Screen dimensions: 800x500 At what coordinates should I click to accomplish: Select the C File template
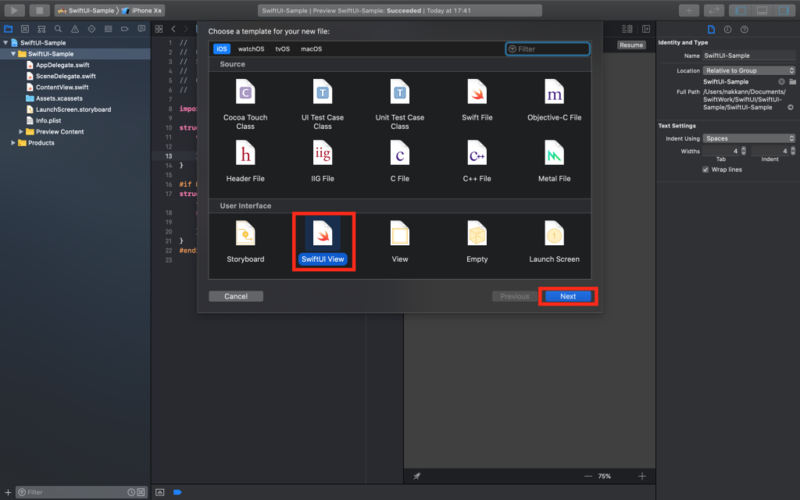(399, 161)
